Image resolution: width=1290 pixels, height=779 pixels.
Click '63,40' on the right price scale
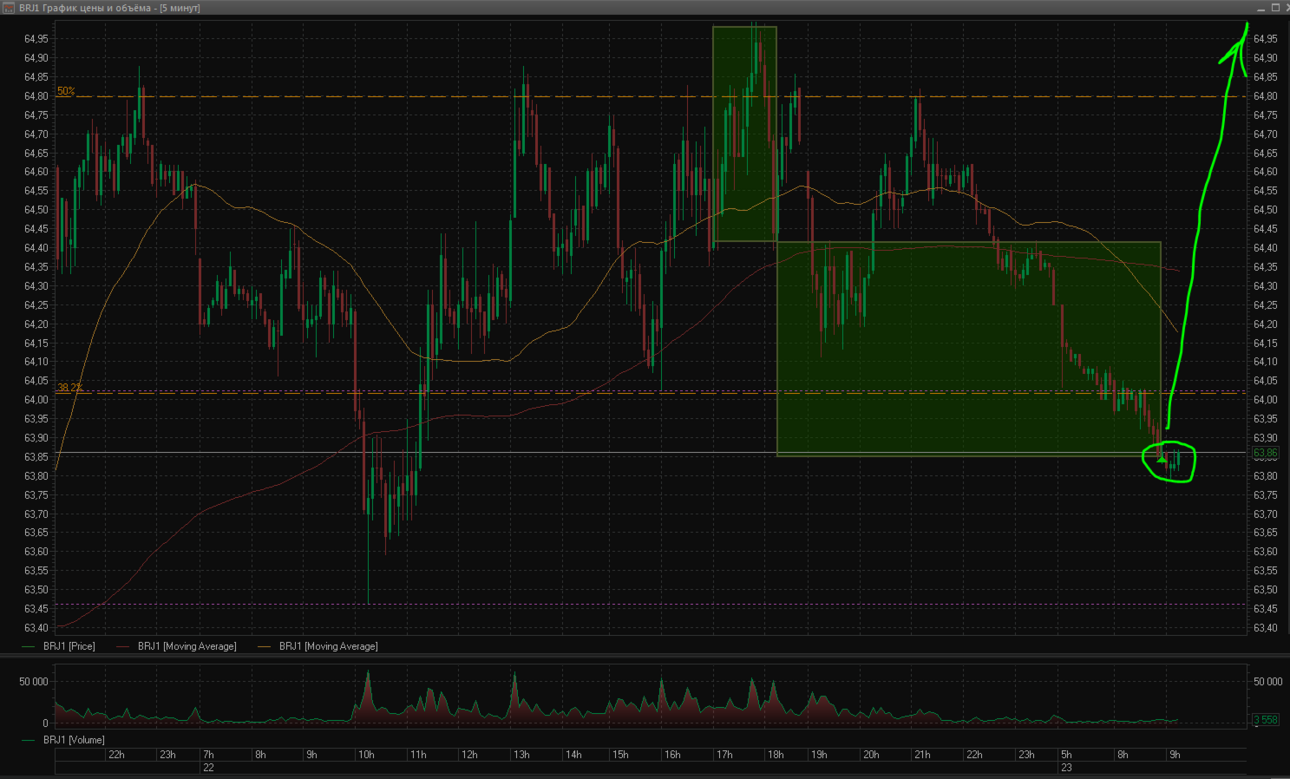tap(1265, 628)
